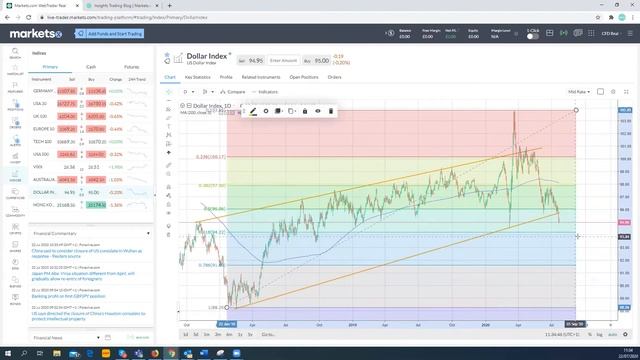Open the chat support icon
The image size is (640, 360).
578,33
